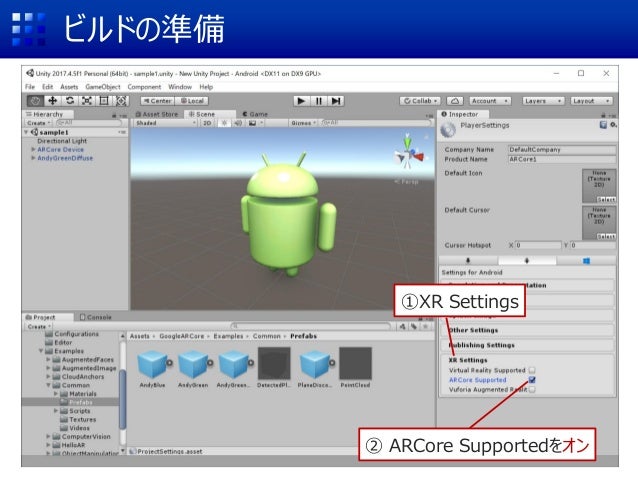Toggle scene lighting icon
Image resolution: width=638 pixels, height=479 pixels.
(224, 123)
